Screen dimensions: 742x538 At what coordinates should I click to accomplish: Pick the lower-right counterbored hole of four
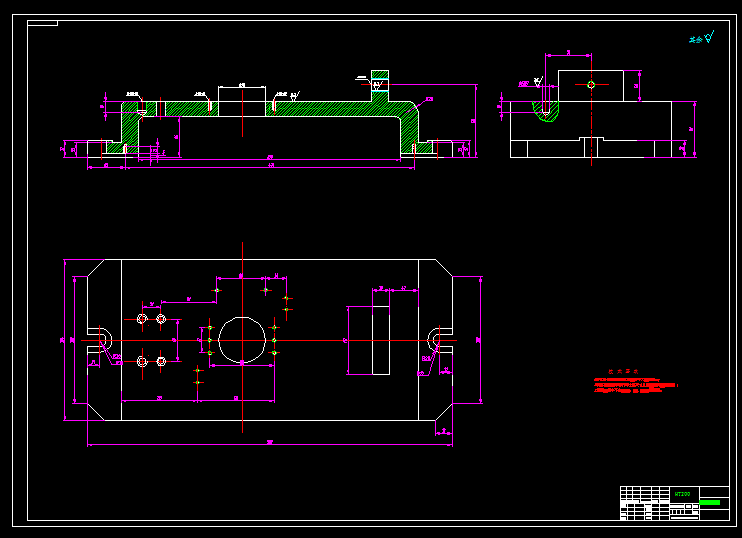161,362
